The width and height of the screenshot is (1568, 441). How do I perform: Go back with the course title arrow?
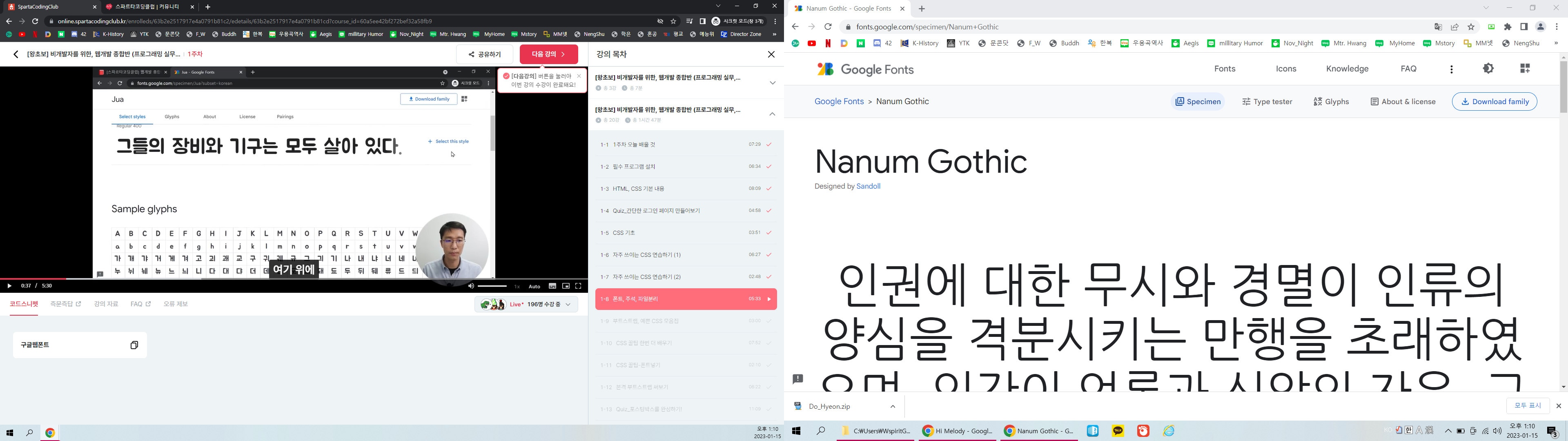(x=16, y=54)
